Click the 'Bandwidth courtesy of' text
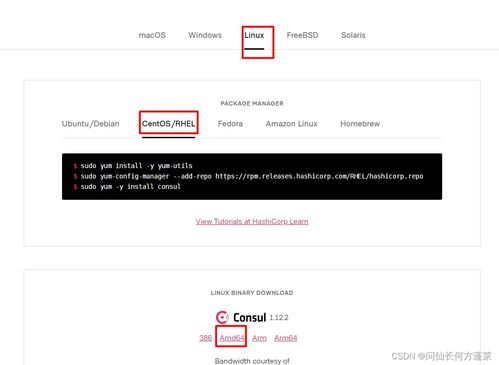The width and height of the screenshot is (499, 365). pos(252,361)
